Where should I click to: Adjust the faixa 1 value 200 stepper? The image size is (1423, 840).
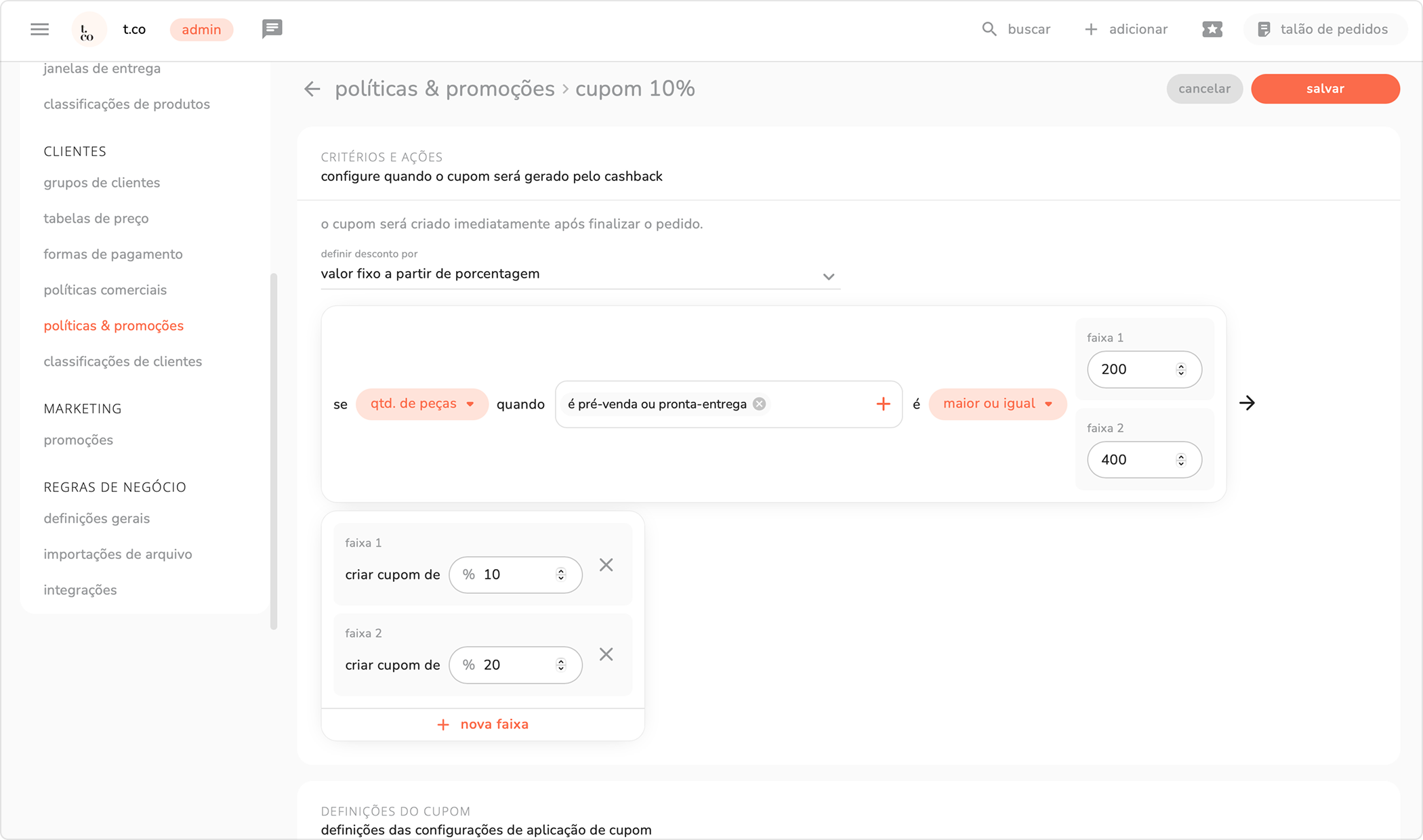pos(1181,369)
